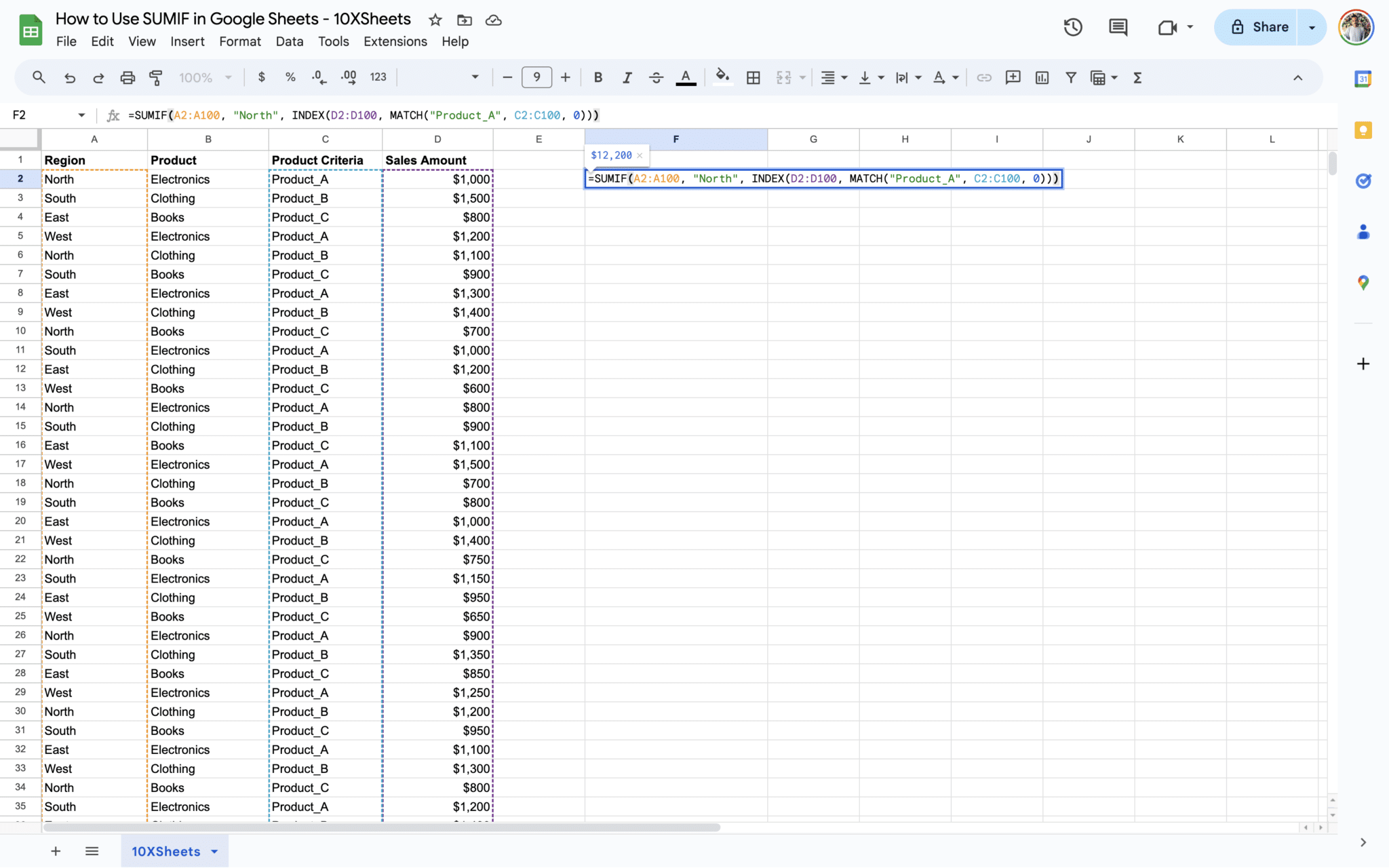Toggle italic formatting
The height and width of the screenshot is (868, 1389).
(627, 77)
